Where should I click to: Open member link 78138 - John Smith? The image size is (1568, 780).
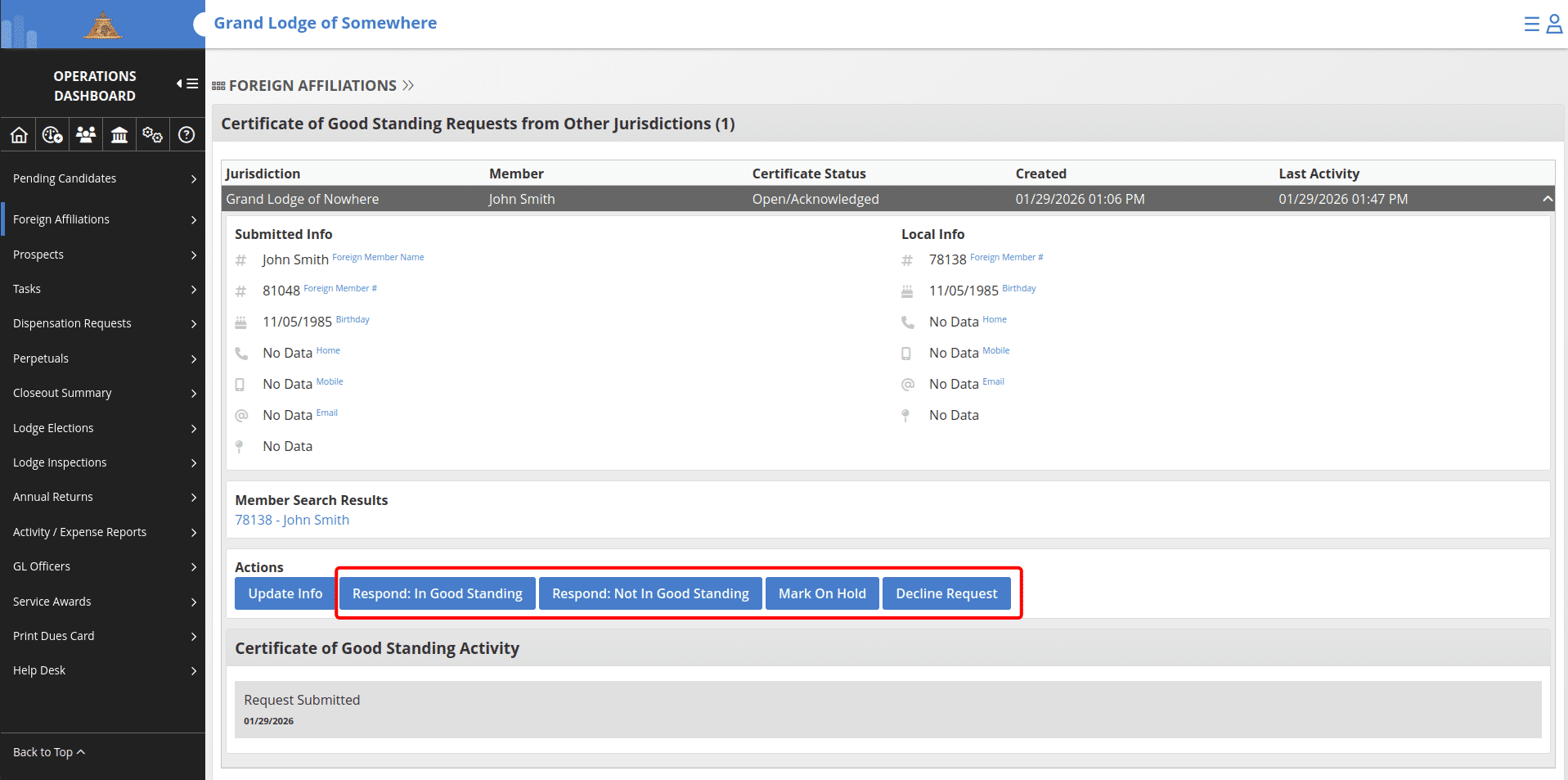pos(292,520)
